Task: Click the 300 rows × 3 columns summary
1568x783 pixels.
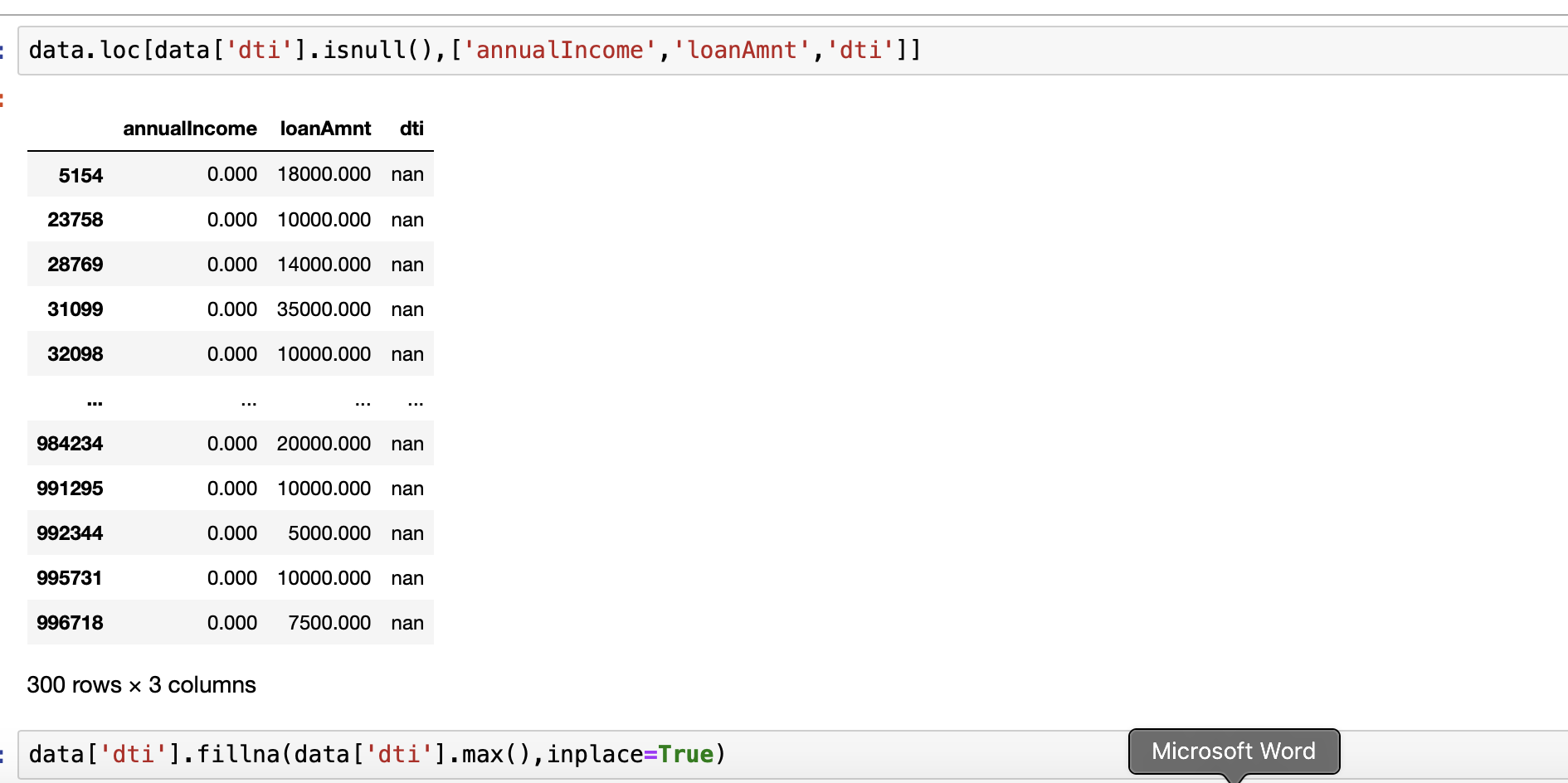Action: 142,685
